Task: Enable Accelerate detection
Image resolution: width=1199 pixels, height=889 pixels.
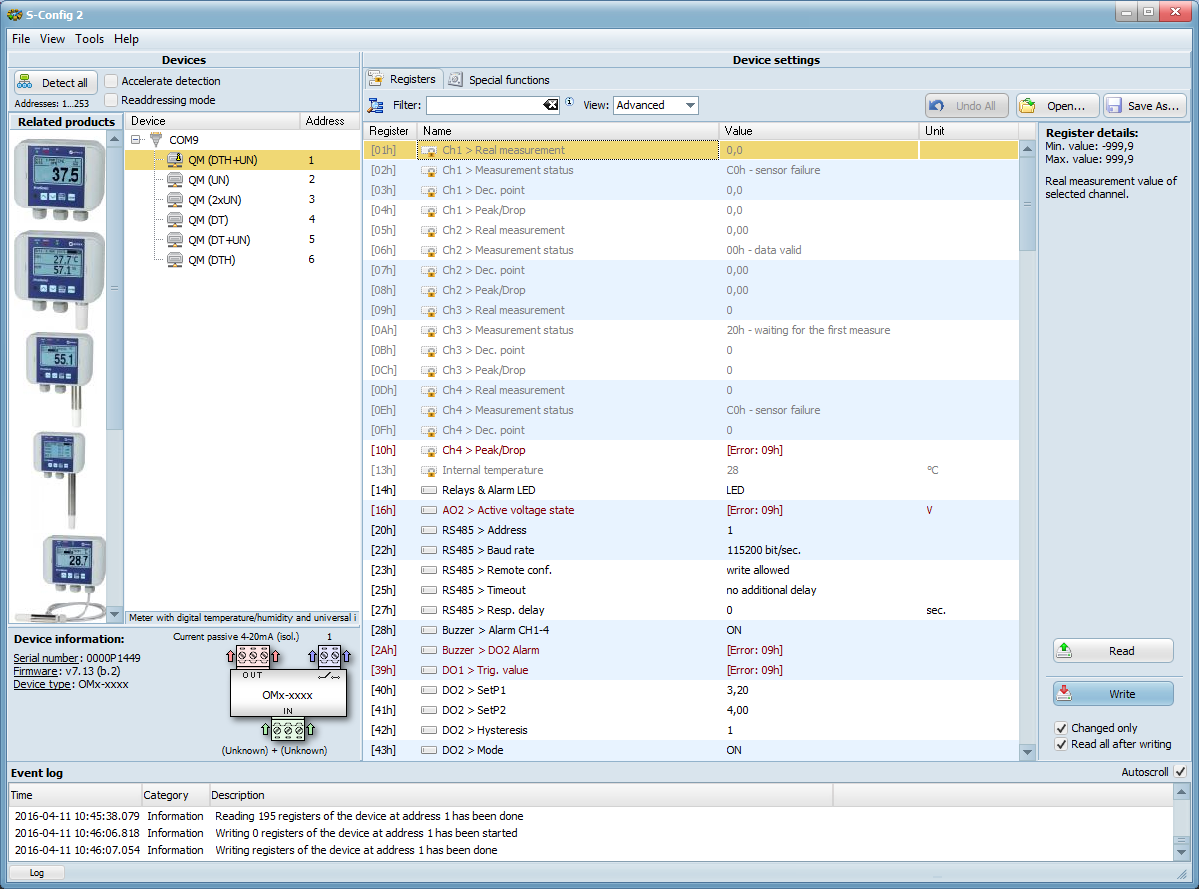Action: [111, 81]
